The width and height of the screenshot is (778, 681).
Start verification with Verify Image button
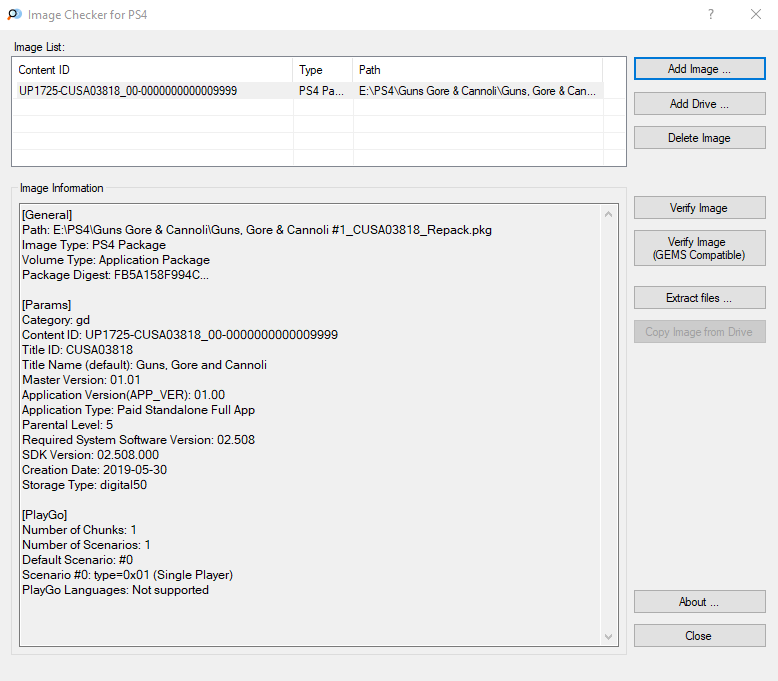(x=700, y=208)
